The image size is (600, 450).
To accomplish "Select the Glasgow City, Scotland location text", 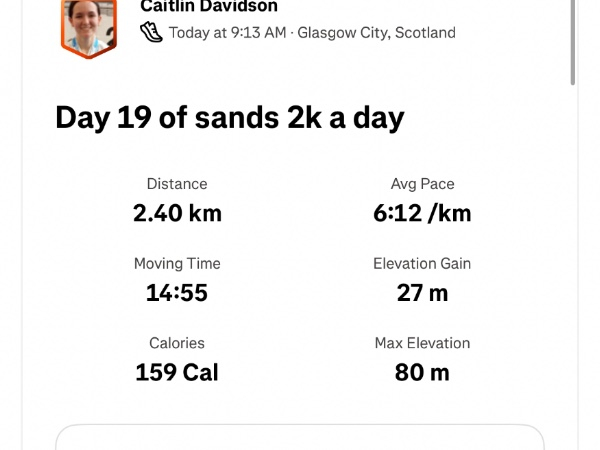I will (x=376, y=32).
